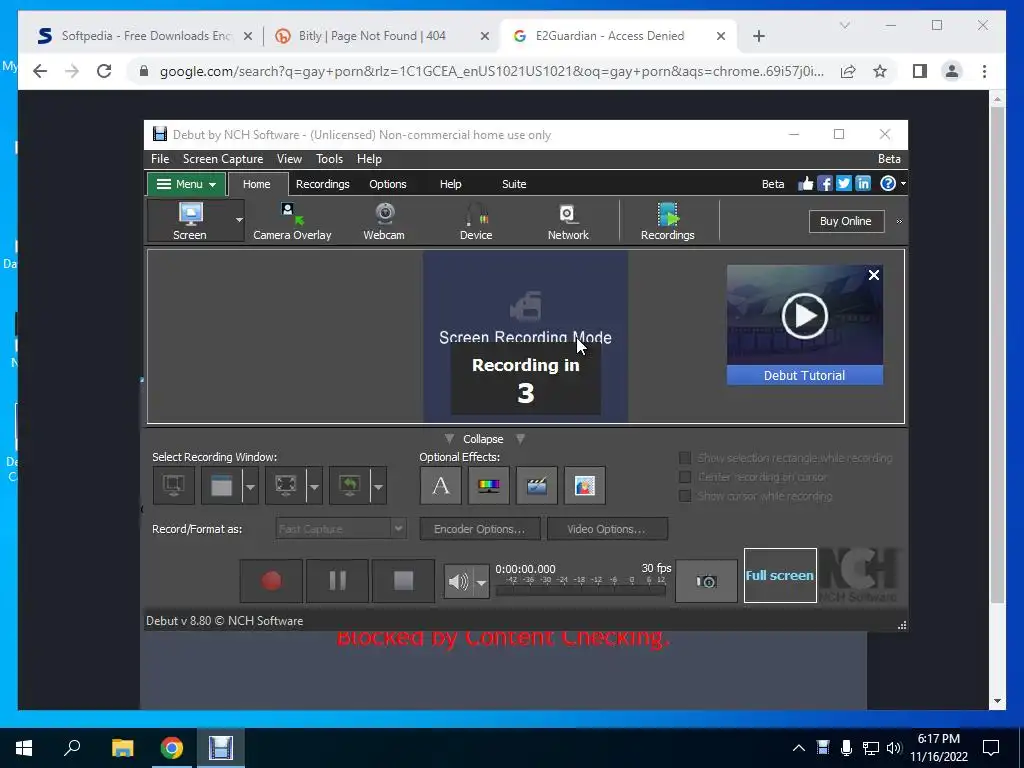Collapse the preview panel
Screen dimensions: 1024x768
pyautogui.click(x=483, y=439)
